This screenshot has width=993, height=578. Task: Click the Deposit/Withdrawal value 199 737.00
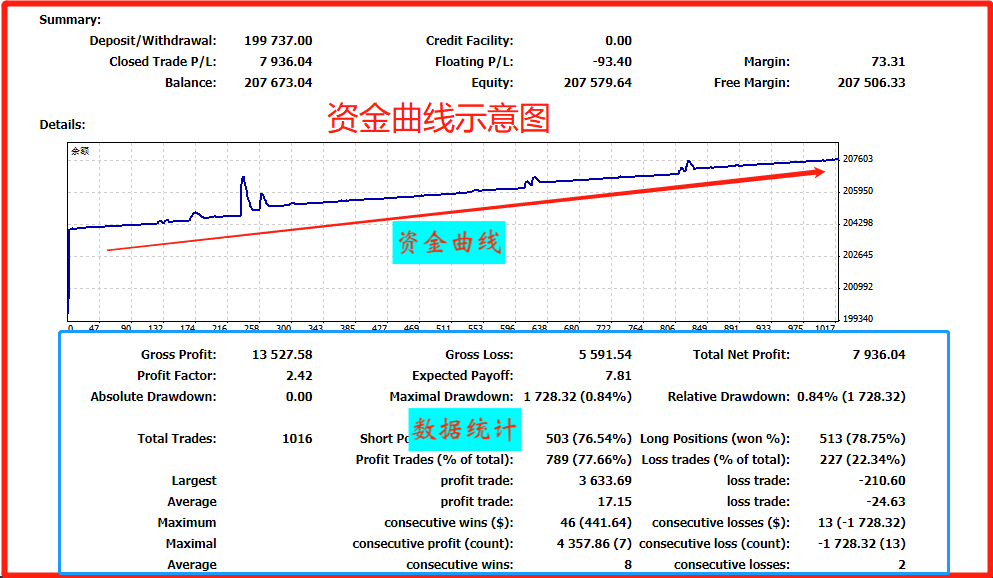point(278,41)
